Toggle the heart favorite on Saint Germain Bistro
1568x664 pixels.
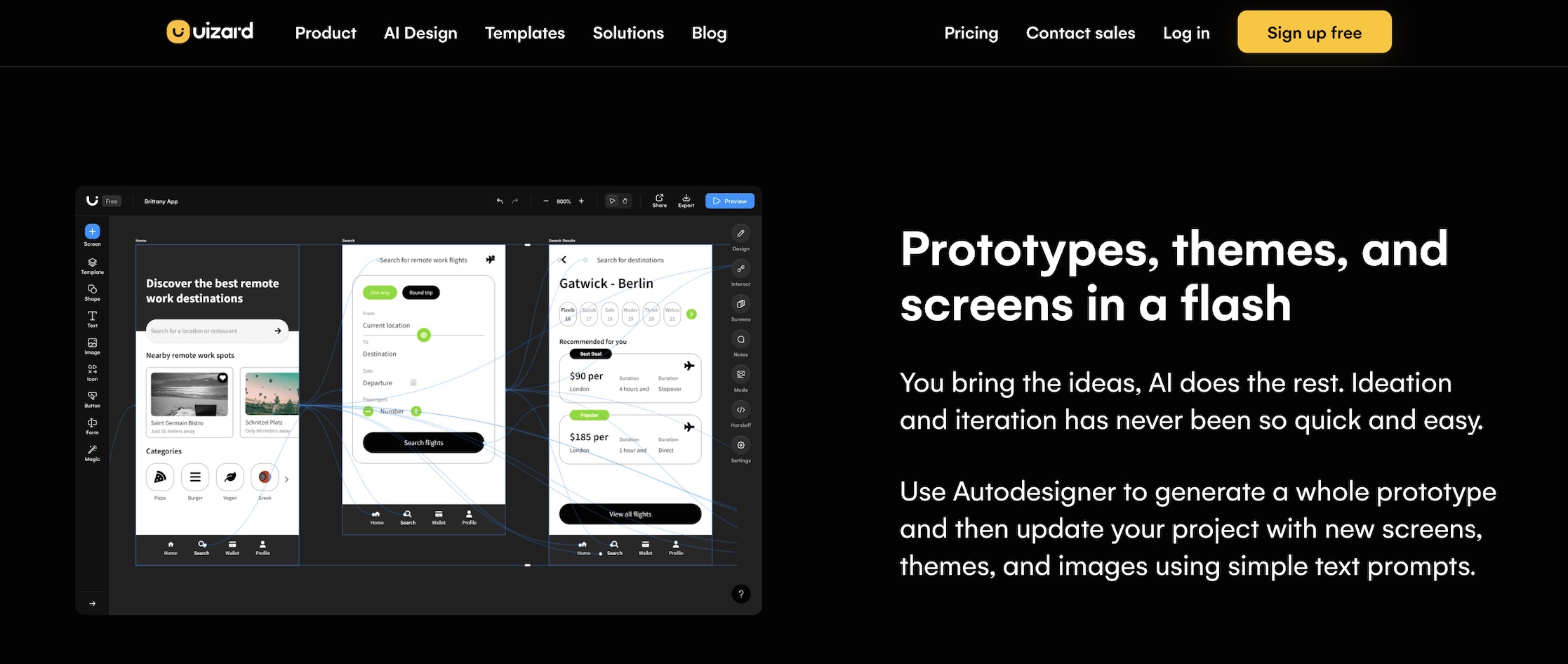(x=222, y=378)
